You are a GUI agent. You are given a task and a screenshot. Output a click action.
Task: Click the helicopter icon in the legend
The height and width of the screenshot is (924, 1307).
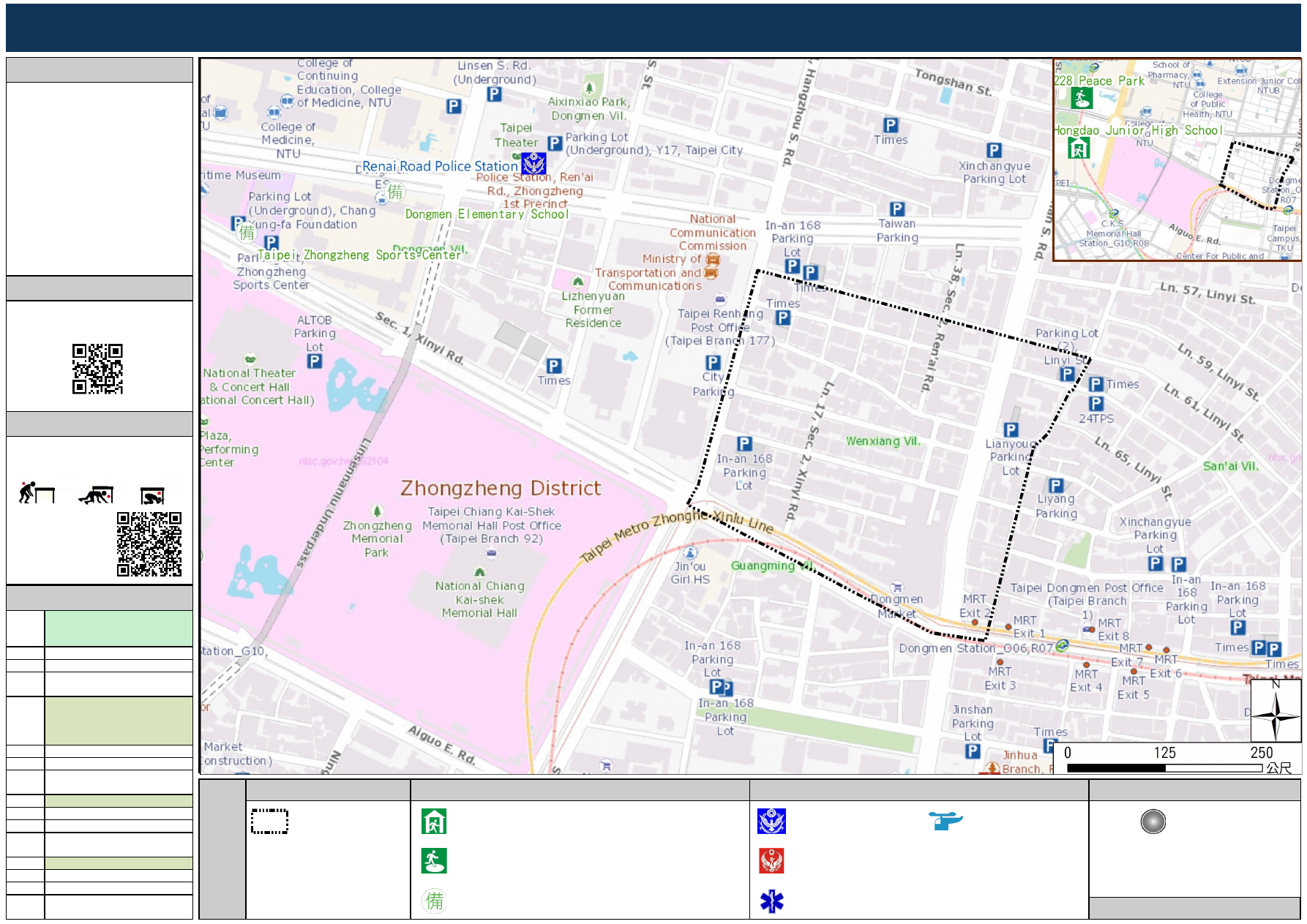click(945, 821)
